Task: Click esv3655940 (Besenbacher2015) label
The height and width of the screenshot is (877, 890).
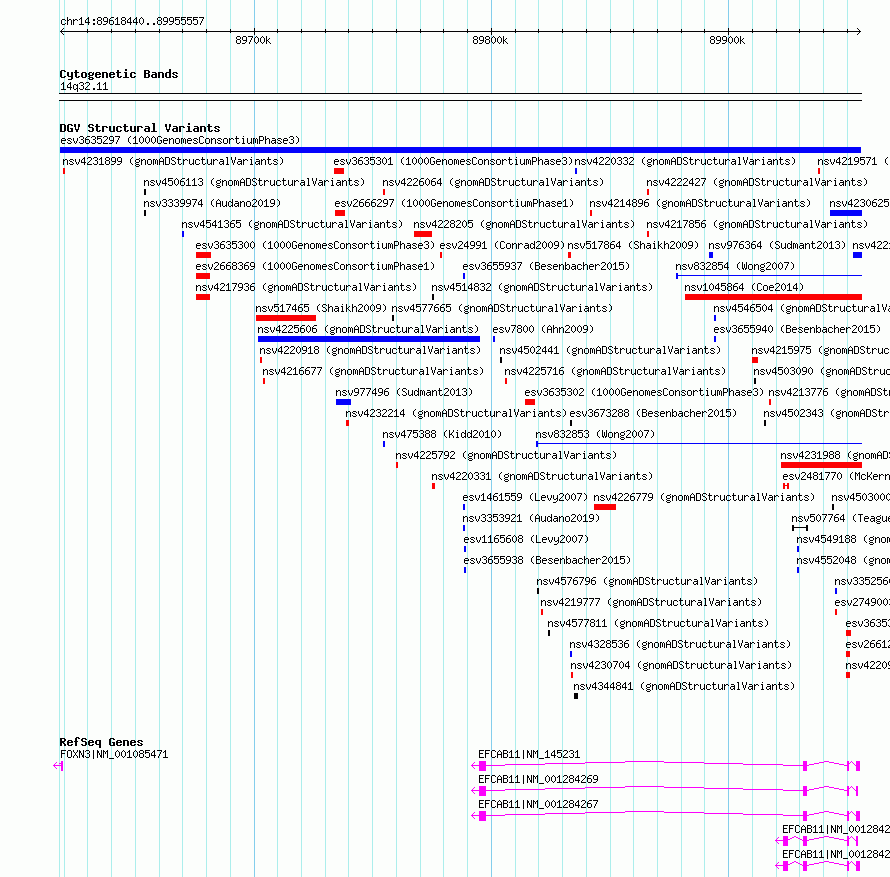Action: (x=797, y=329)
